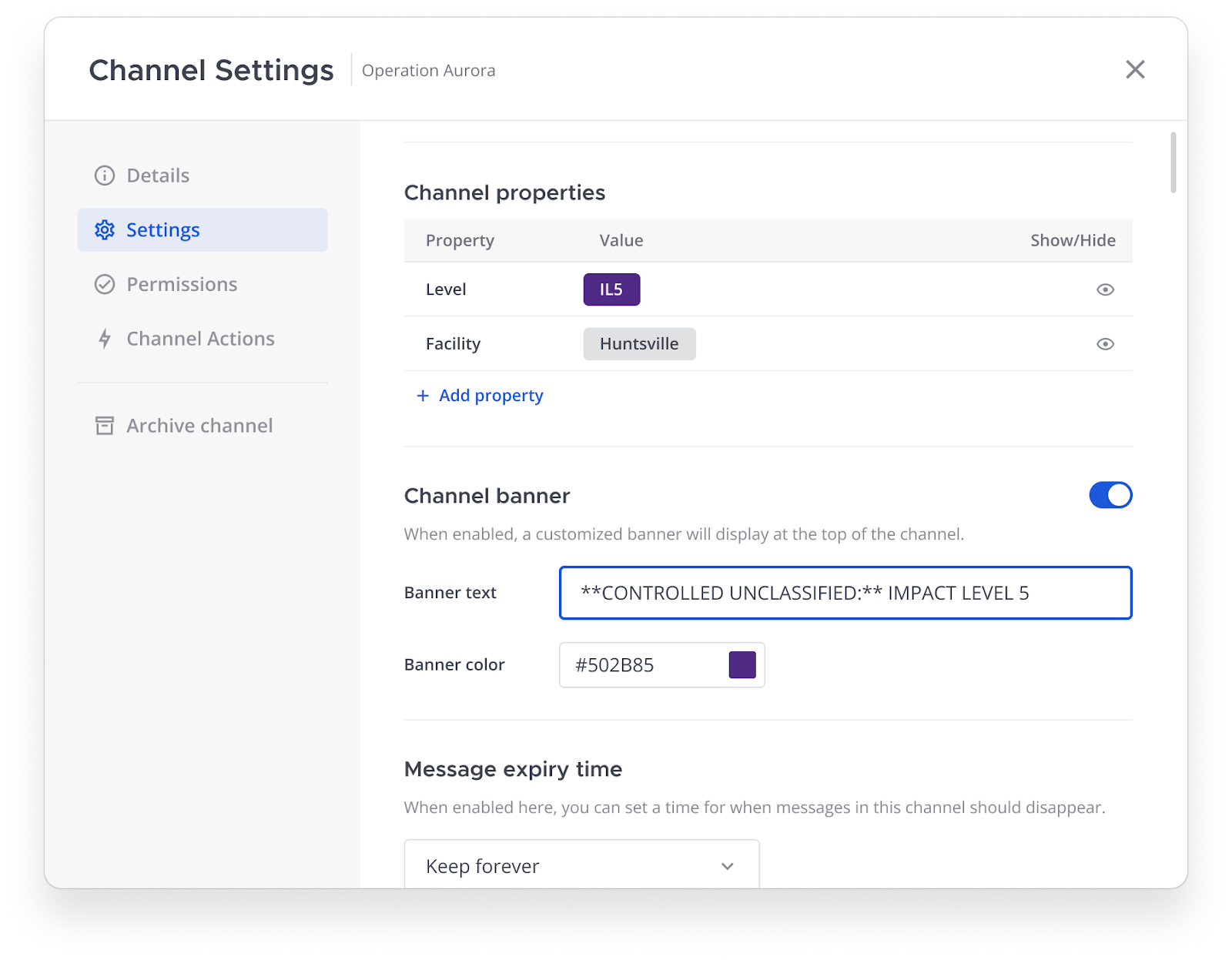The width and height of the screenshot is (1232, 960).
Task: Click the Level property name
Action: 446,289
